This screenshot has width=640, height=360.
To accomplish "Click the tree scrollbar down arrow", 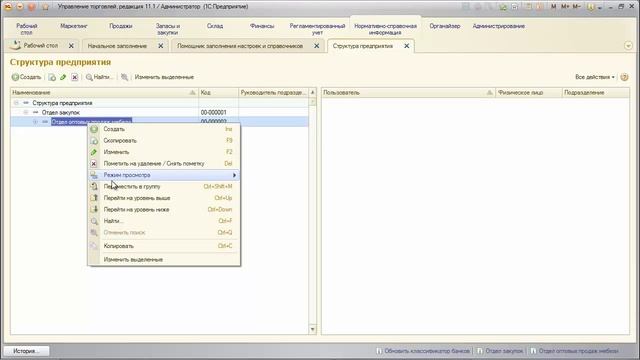I will point(313,329).
